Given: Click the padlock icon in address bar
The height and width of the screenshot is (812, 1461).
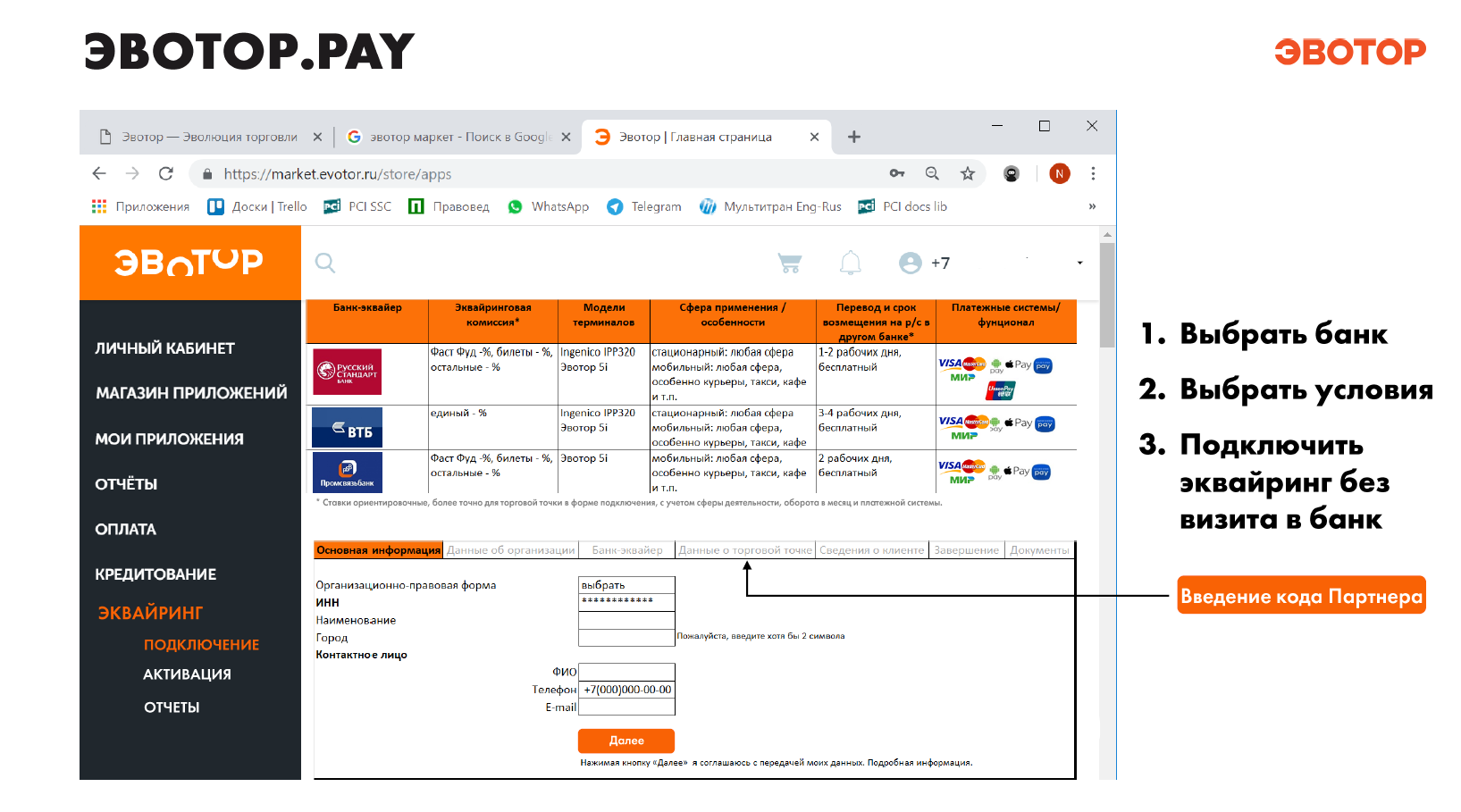Looking at the screenshot, I should [207, 174].
